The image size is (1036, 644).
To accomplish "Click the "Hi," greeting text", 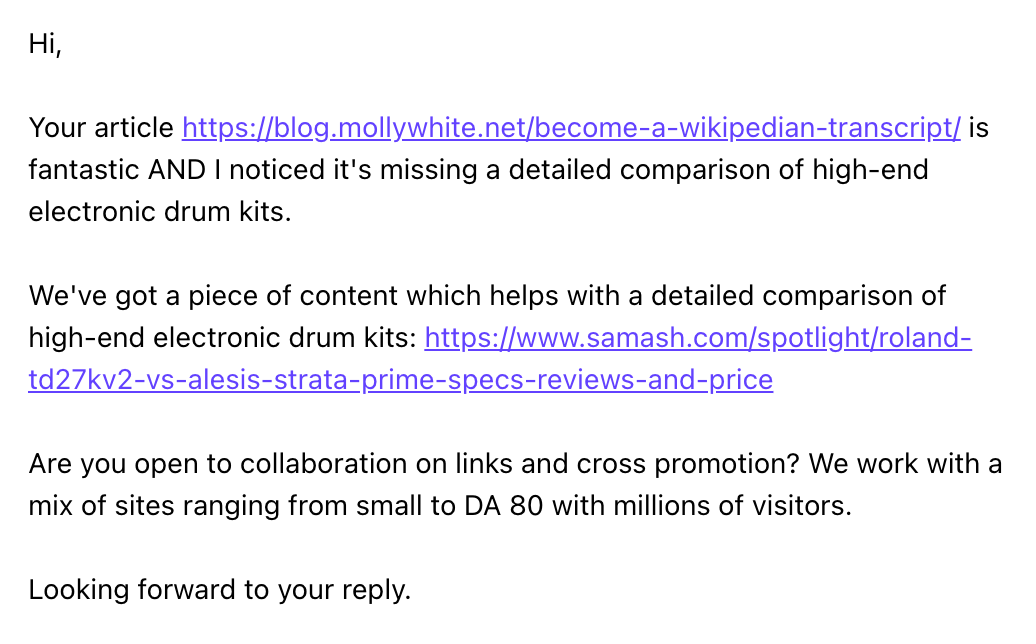I will coord(45,45).
